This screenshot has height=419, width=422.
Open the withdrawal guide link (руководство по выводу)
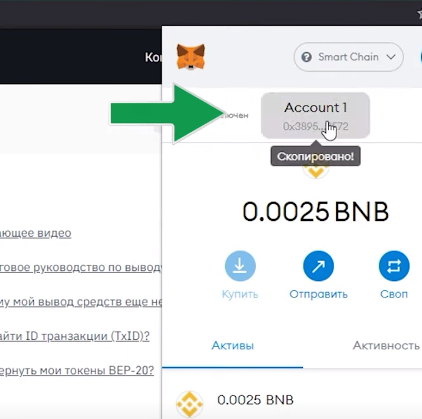point(81,267)
